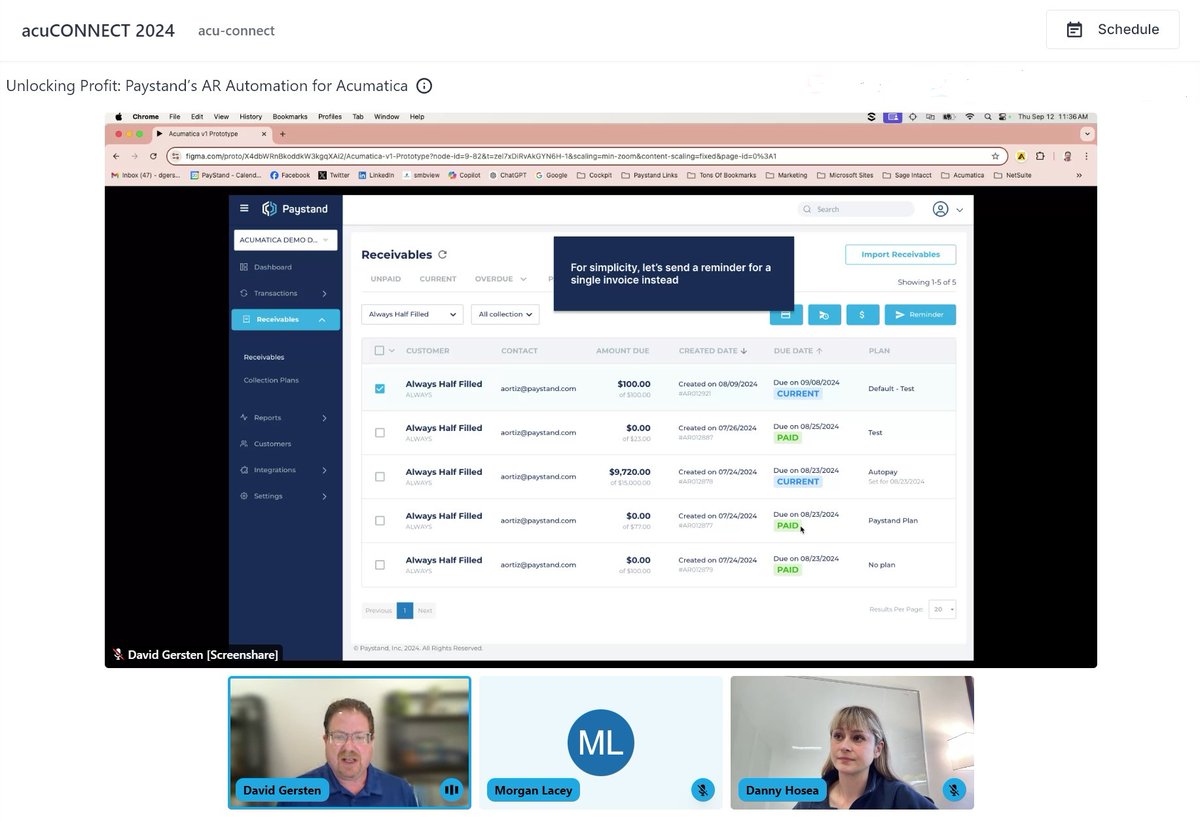
Task: Open Collection Plans in sidebar
Action: (x=271, y=380)
